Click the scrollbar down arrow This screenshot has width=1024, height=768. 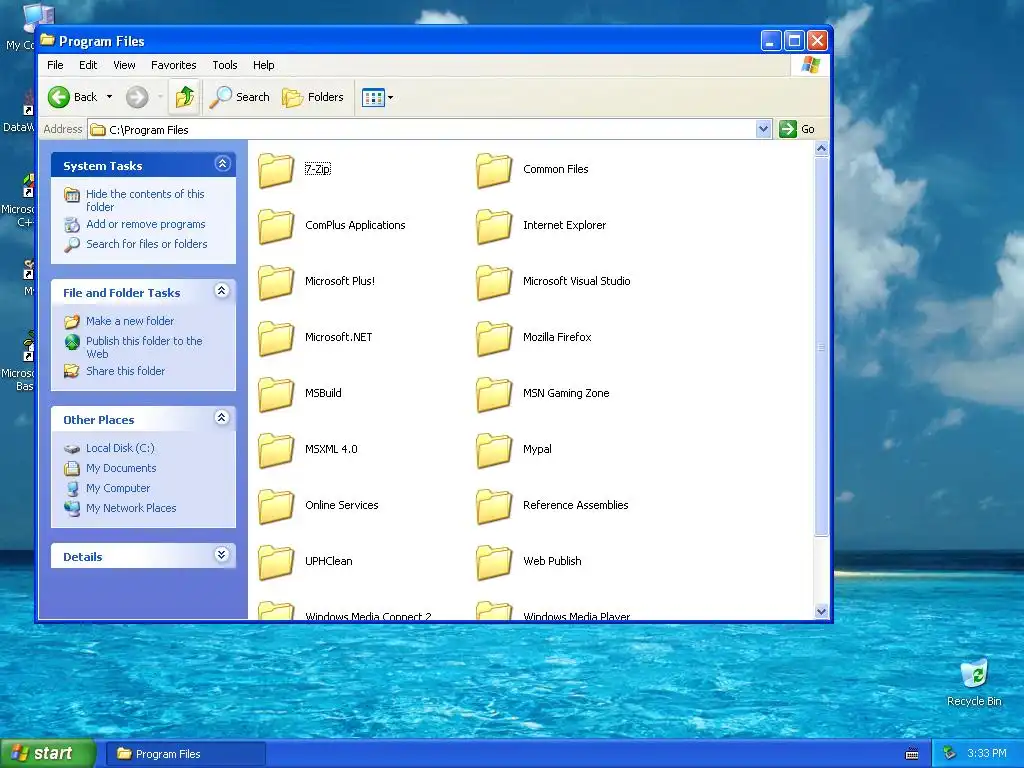point(822,612)
